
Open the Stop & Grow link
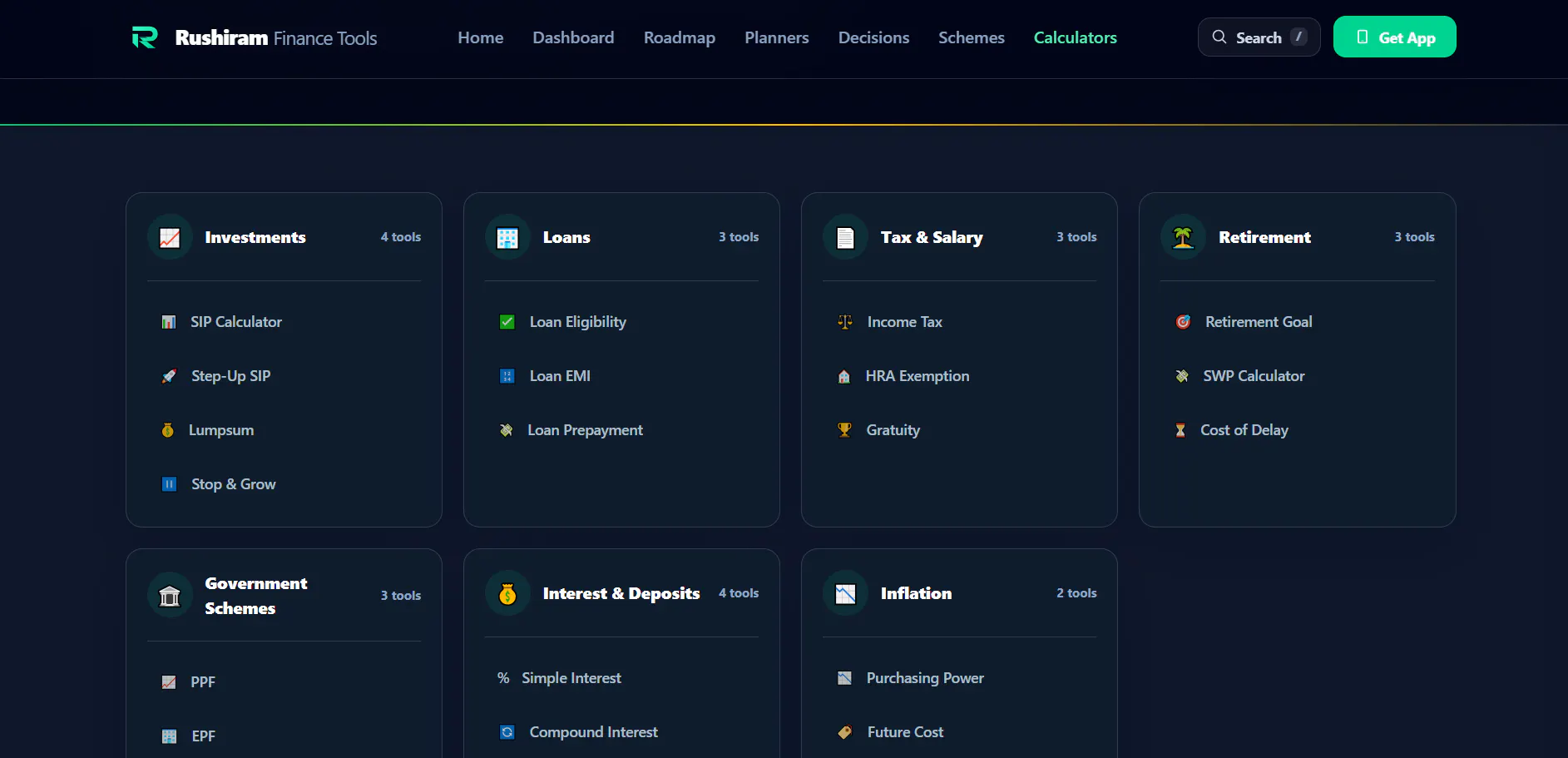[x=234, y=484]
